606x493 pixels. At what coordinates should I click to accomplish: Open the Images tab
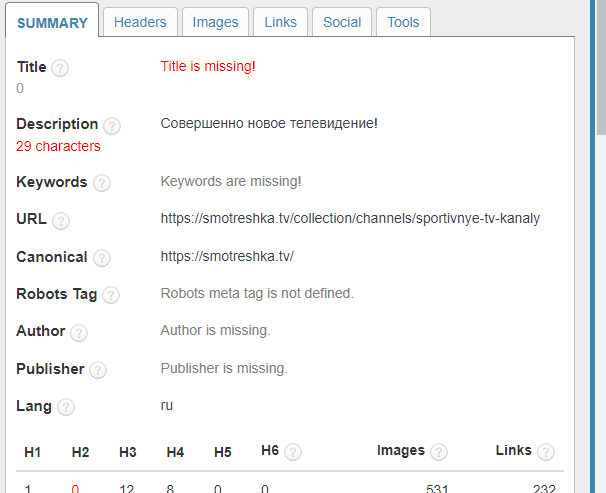[x=215, y=22]
